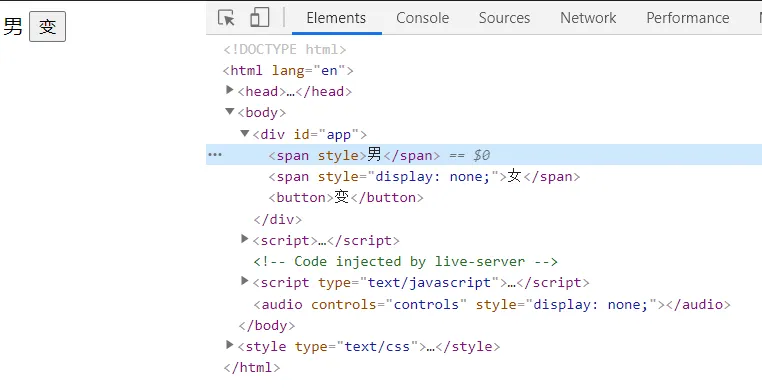Open the three-dot menu beside selected span
762x389 pixels.
(x=215, y=155)
